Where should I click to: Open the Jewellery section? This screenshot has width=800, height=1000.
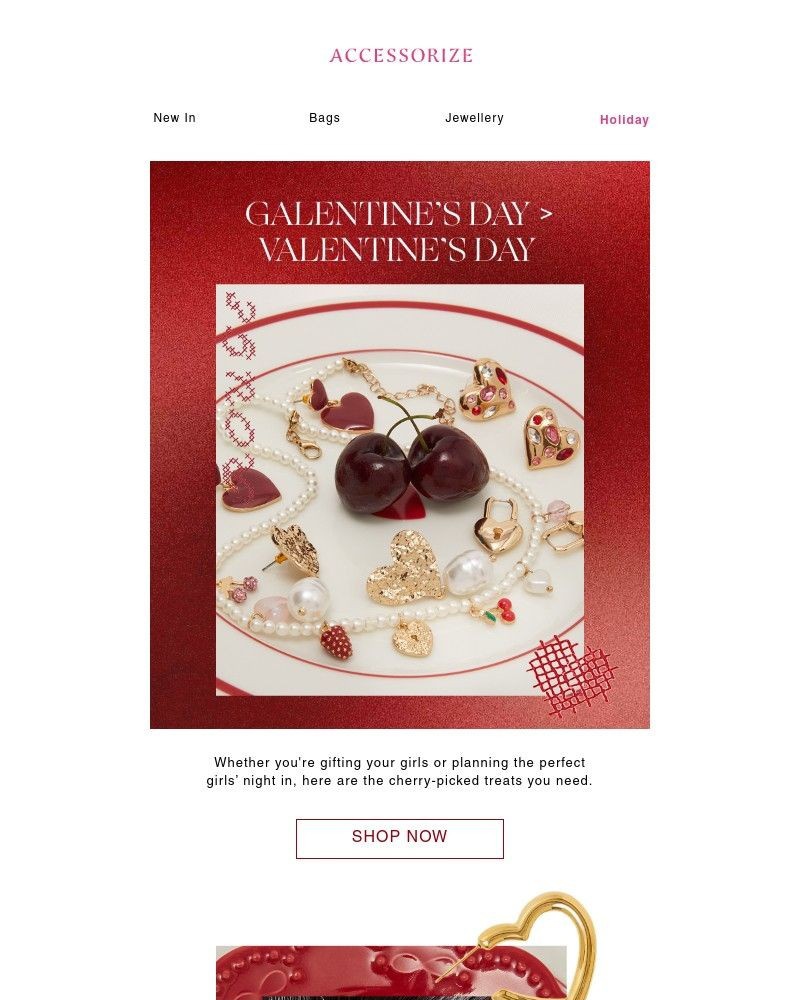[475, 118]
